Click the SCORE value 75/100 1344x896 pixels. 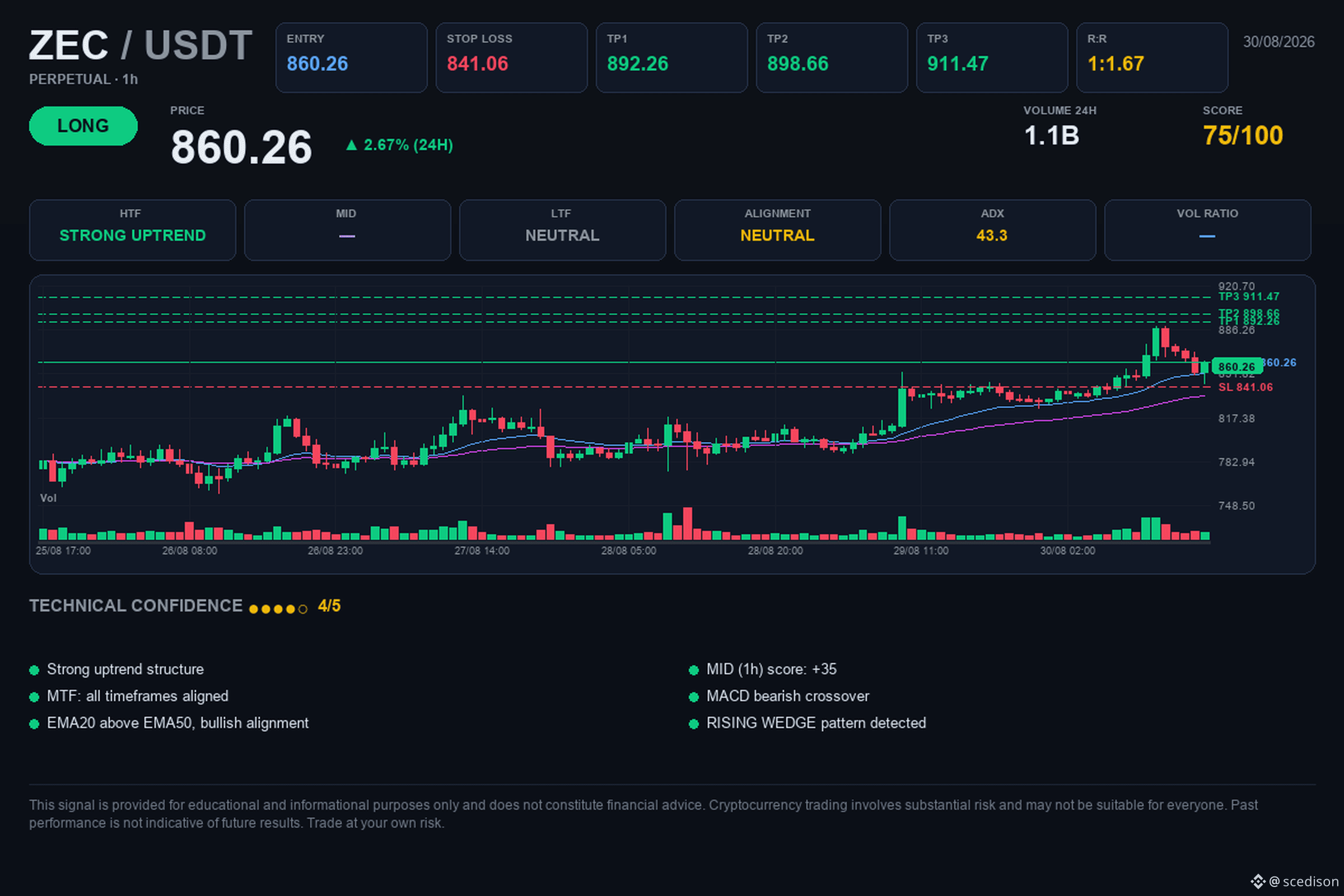[x=1243, y=136]
